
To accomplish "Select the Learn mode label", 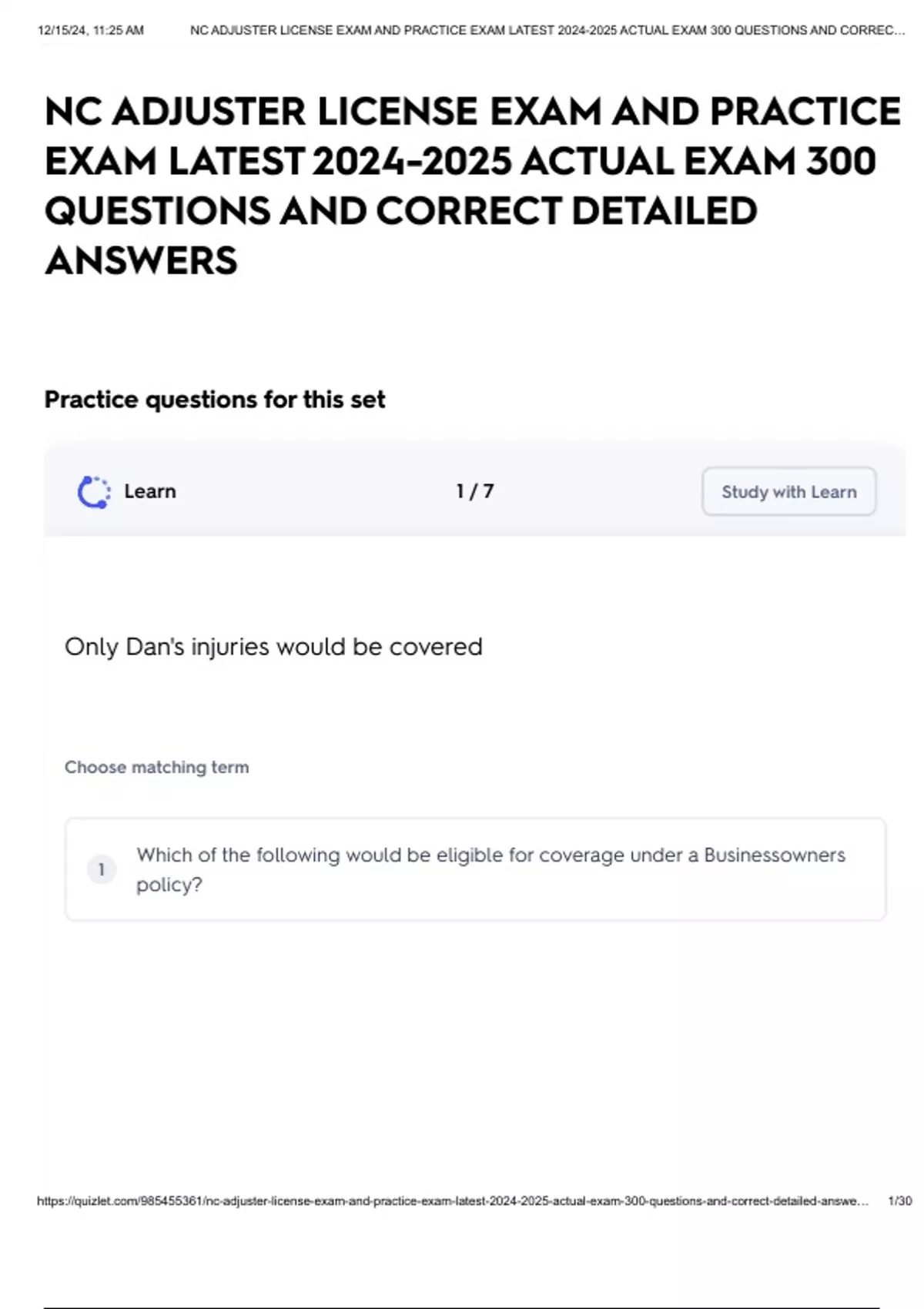I will click(x=150, y=491).
